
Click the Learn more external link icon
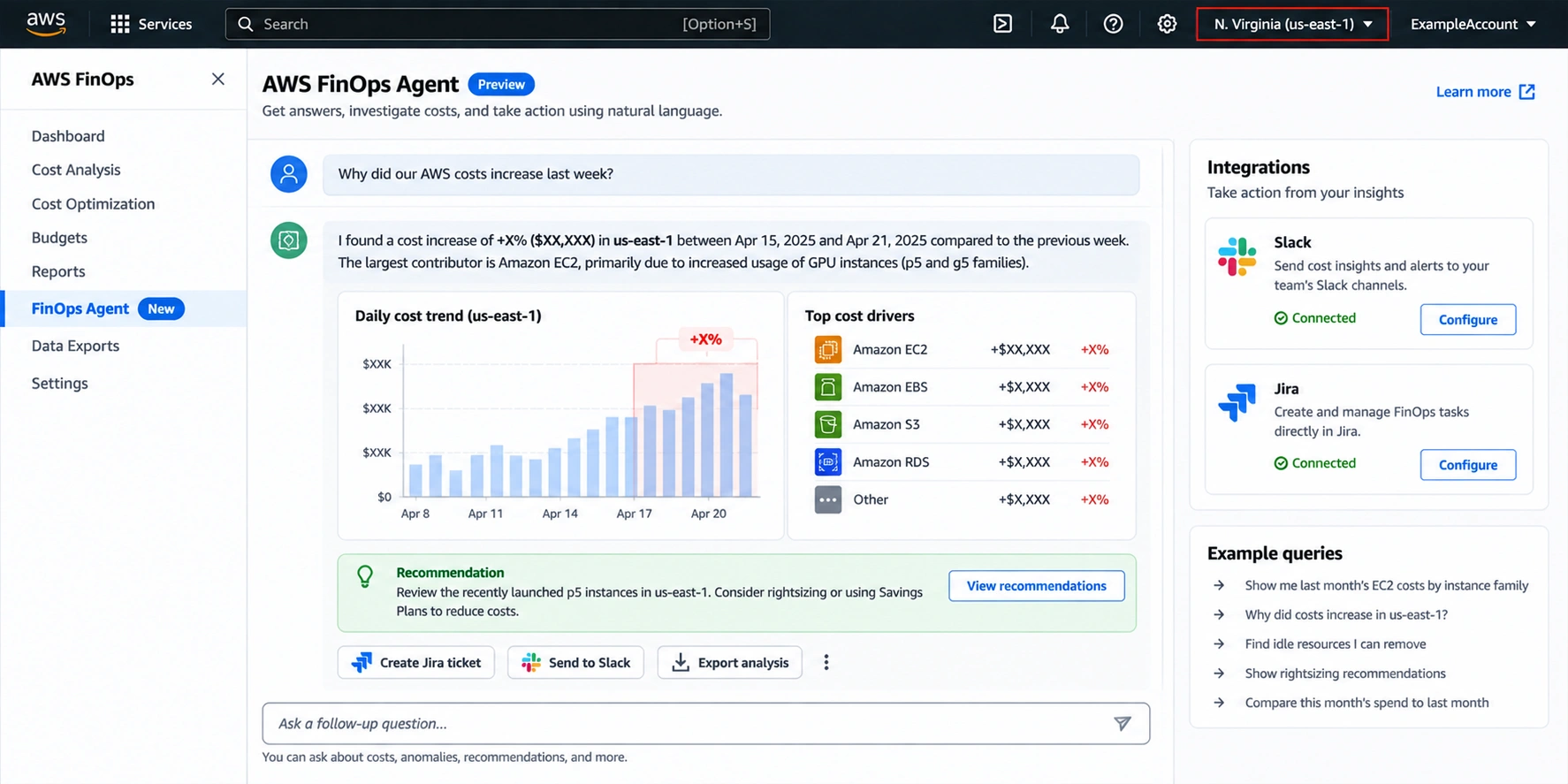(x=1526, y=92)
